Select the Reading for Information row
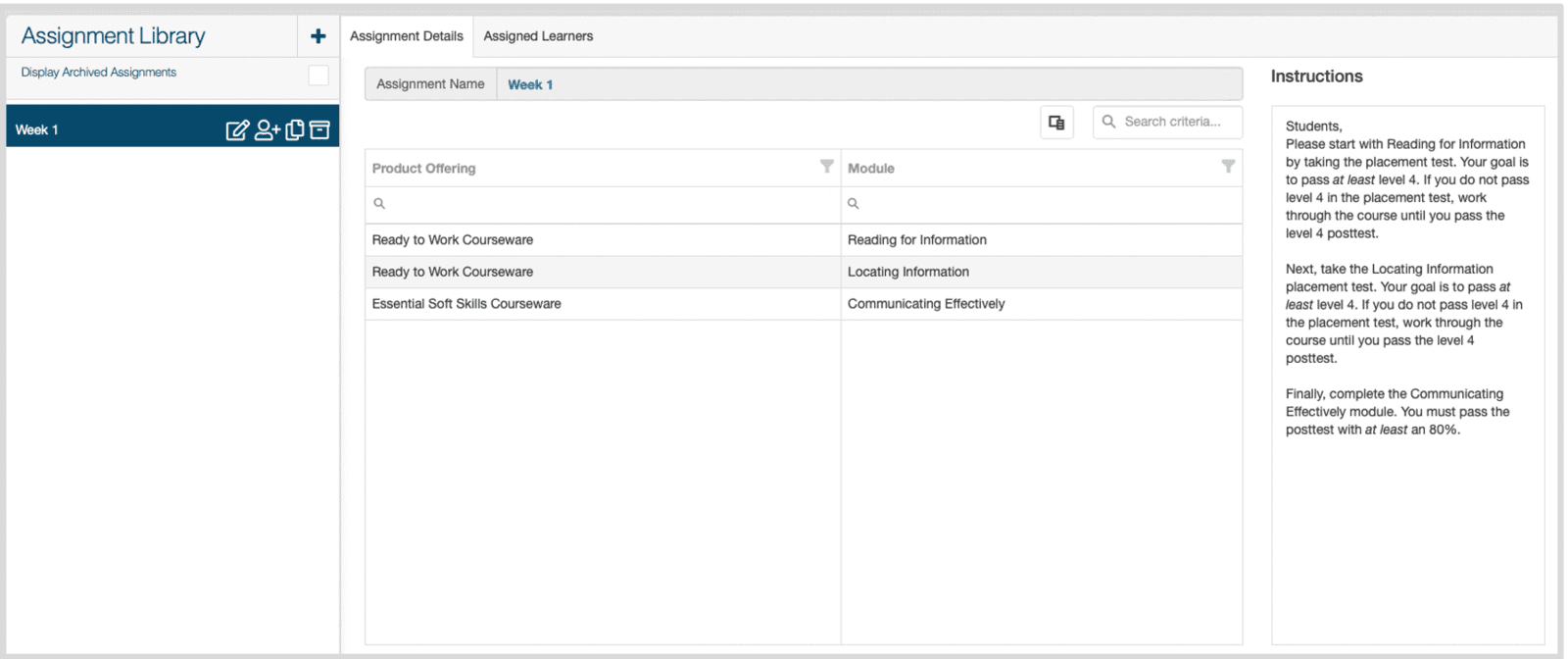1568x659 pixels. click(917, 240)
